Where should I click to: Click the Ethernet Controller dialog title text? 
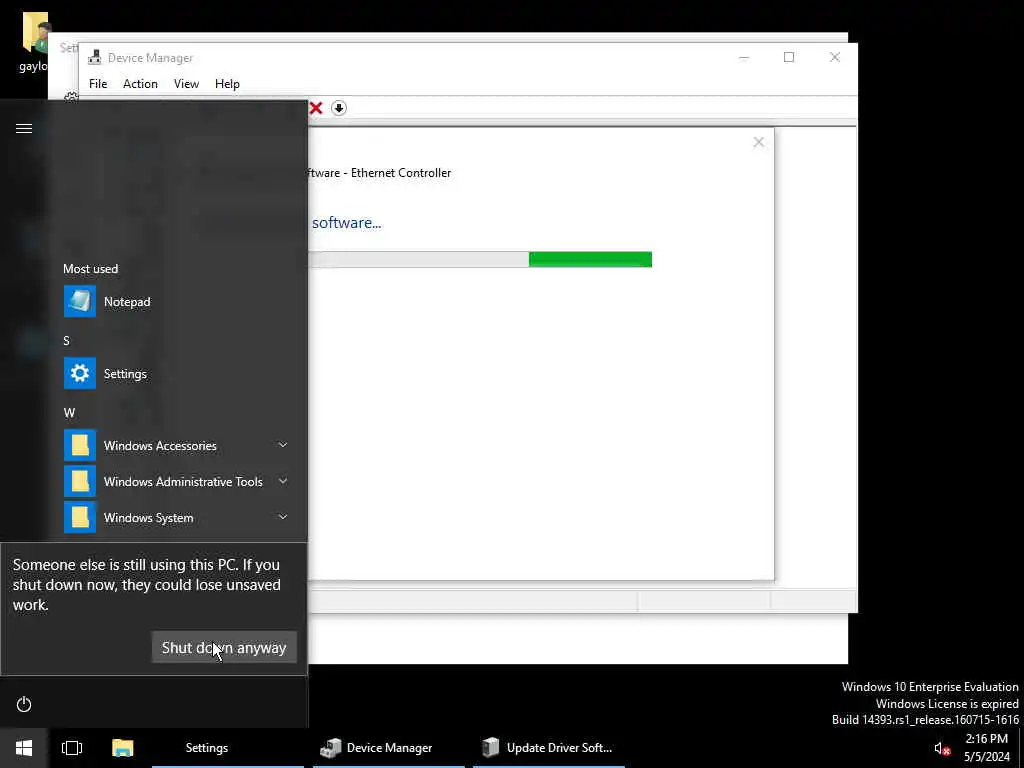(379, 173)
